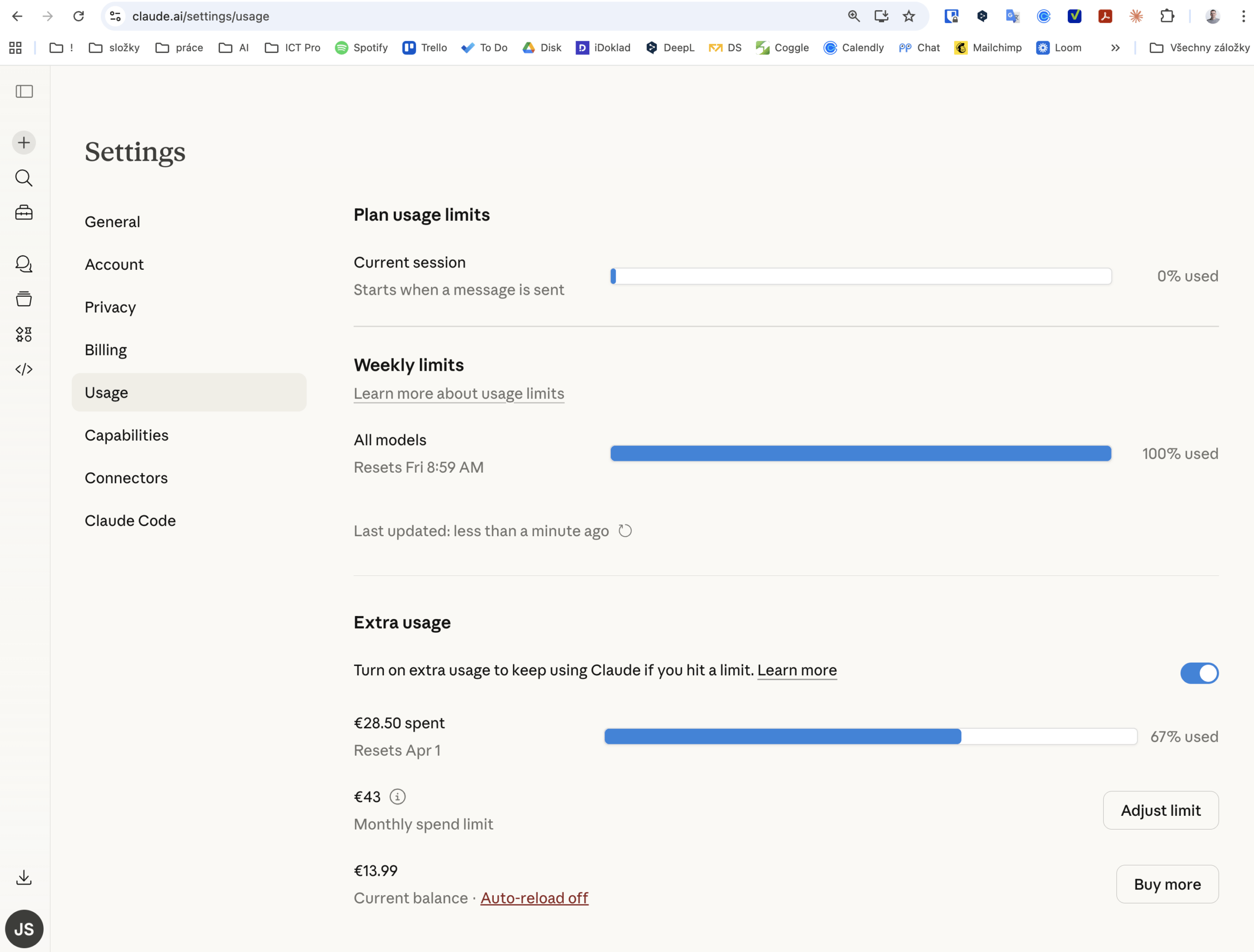Open the code brackets icon in sidebar
The image size is (1254, 952).
(x=24, y=369)
